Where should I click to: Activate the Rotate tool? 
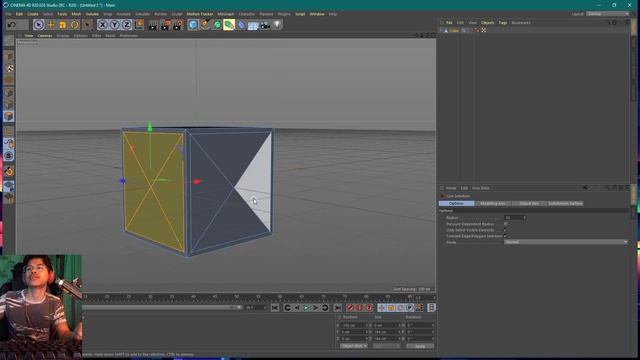(74, 25)
